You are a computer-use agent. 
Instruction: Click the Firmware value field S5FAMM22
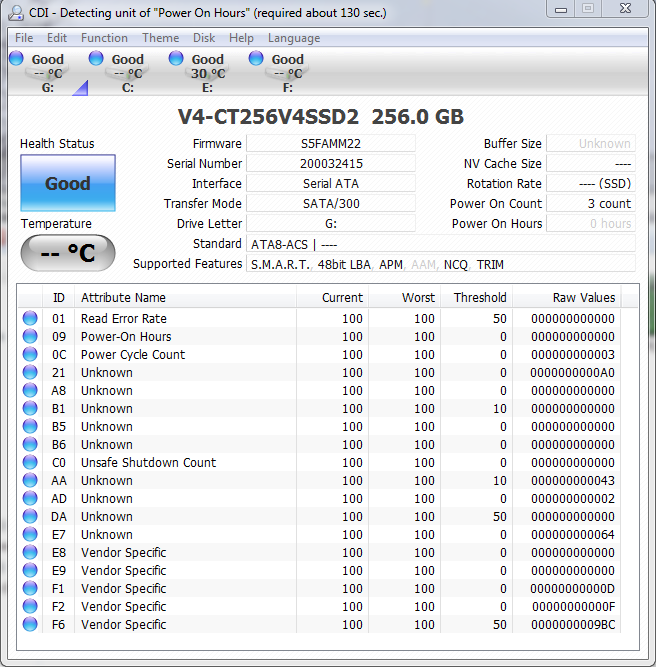pos(331,144)
